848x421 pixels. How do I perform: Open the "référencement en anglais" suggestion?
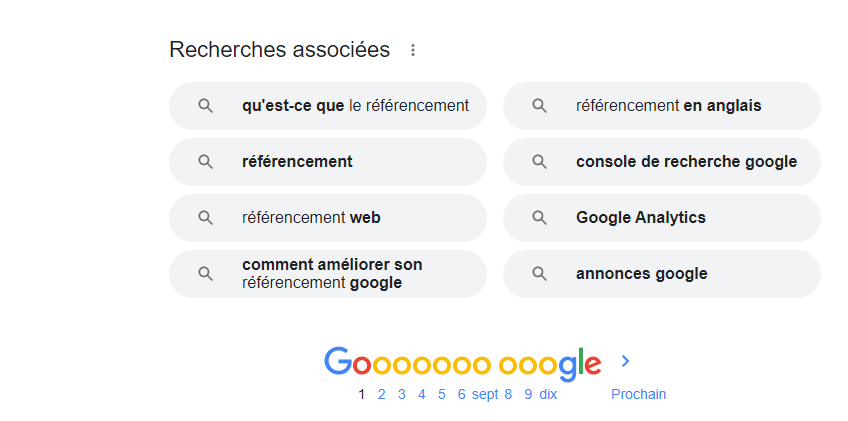tap(662, 106)
